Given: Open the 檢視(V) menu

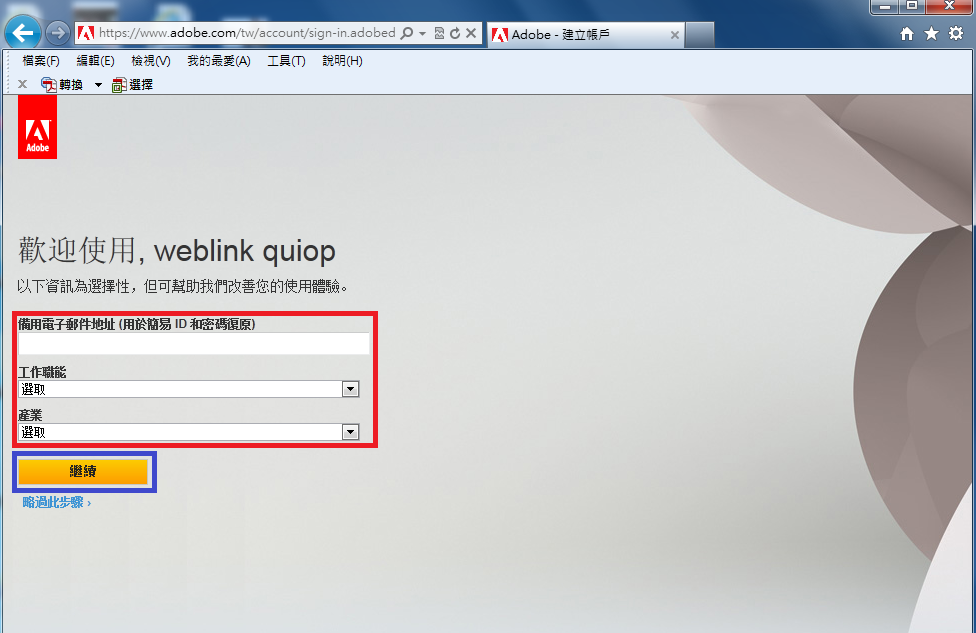Looking at the screenshot, I should click(151, 61).
